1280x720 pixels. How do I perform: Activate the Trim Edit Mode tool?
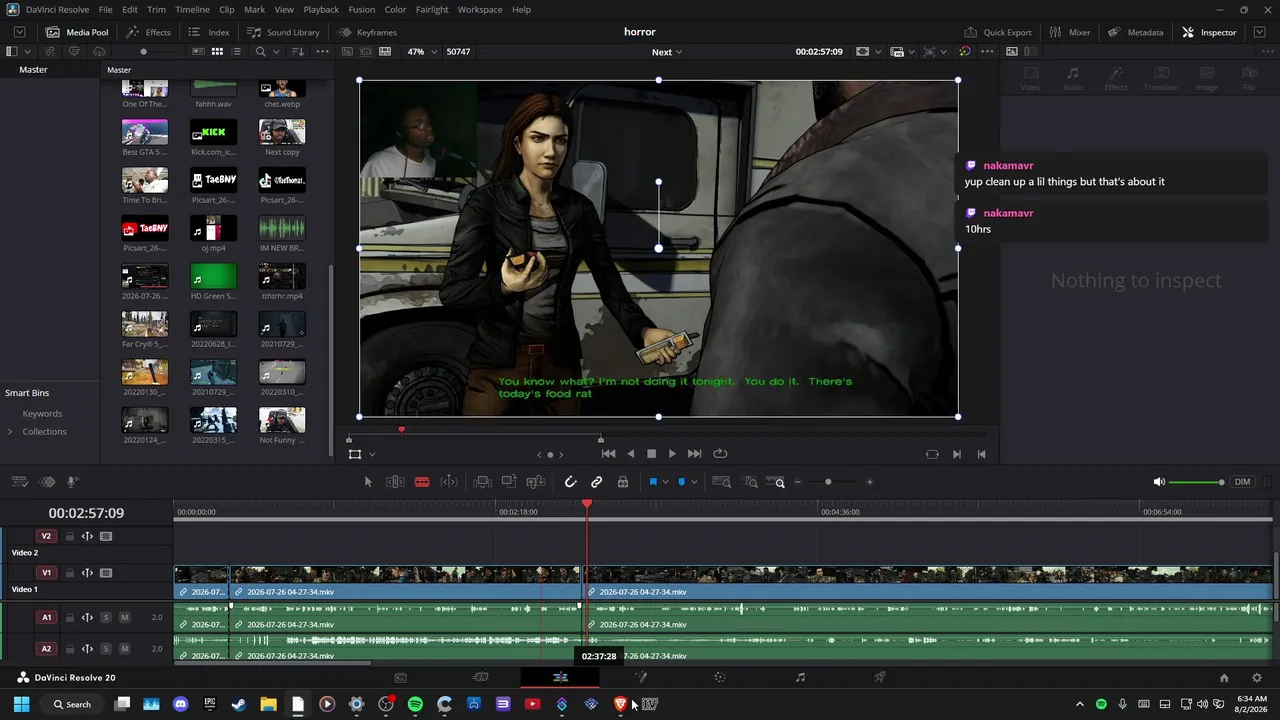tap(395, 482)
